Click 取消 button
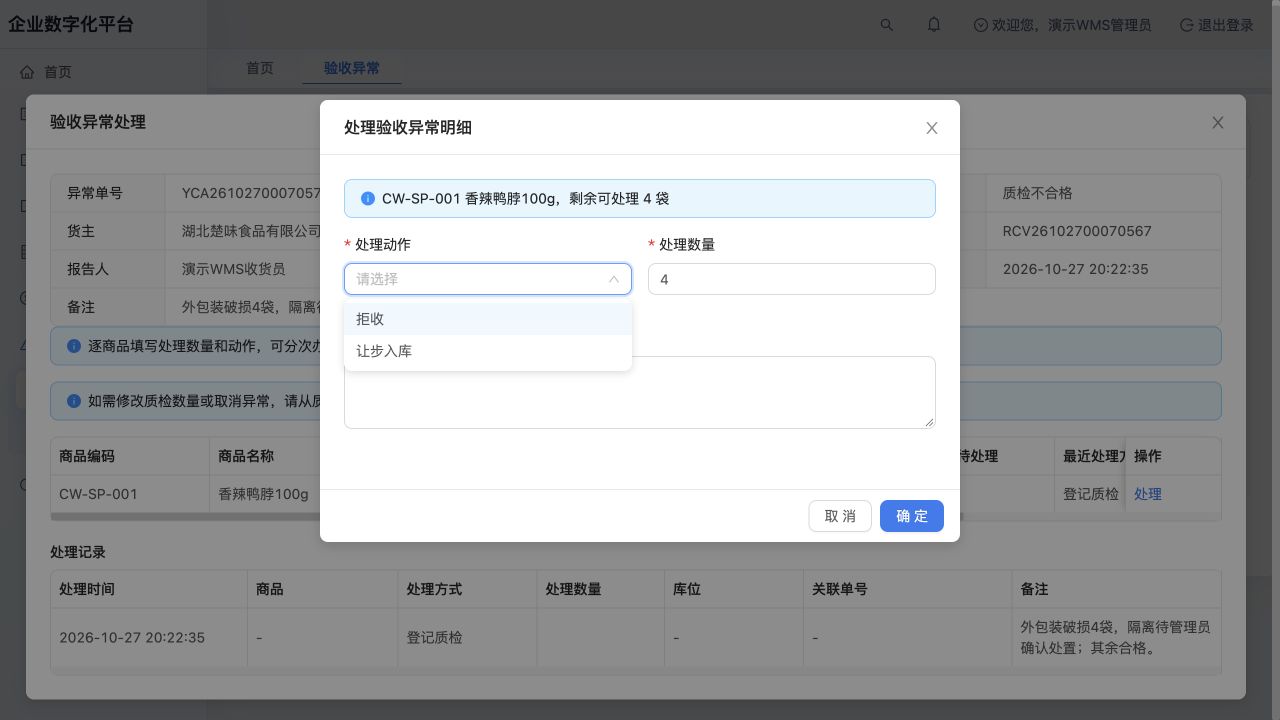The width and height of the screenshot is (1280, 720). (x=840, y=516)
